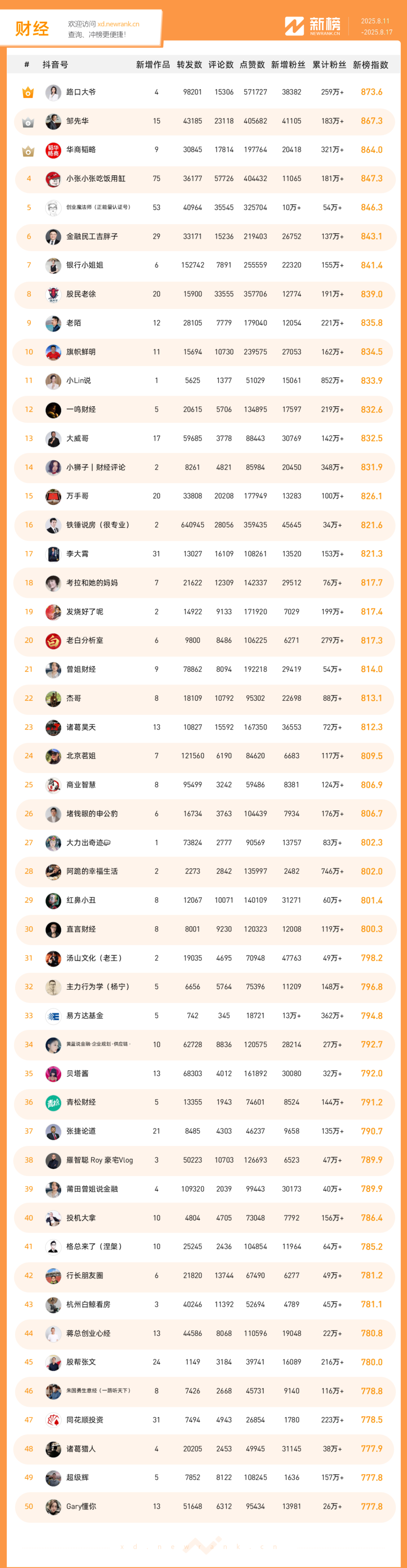The image size is (407, 1568).
Task: Open account name 小Lin说
Action: (78, 381)
